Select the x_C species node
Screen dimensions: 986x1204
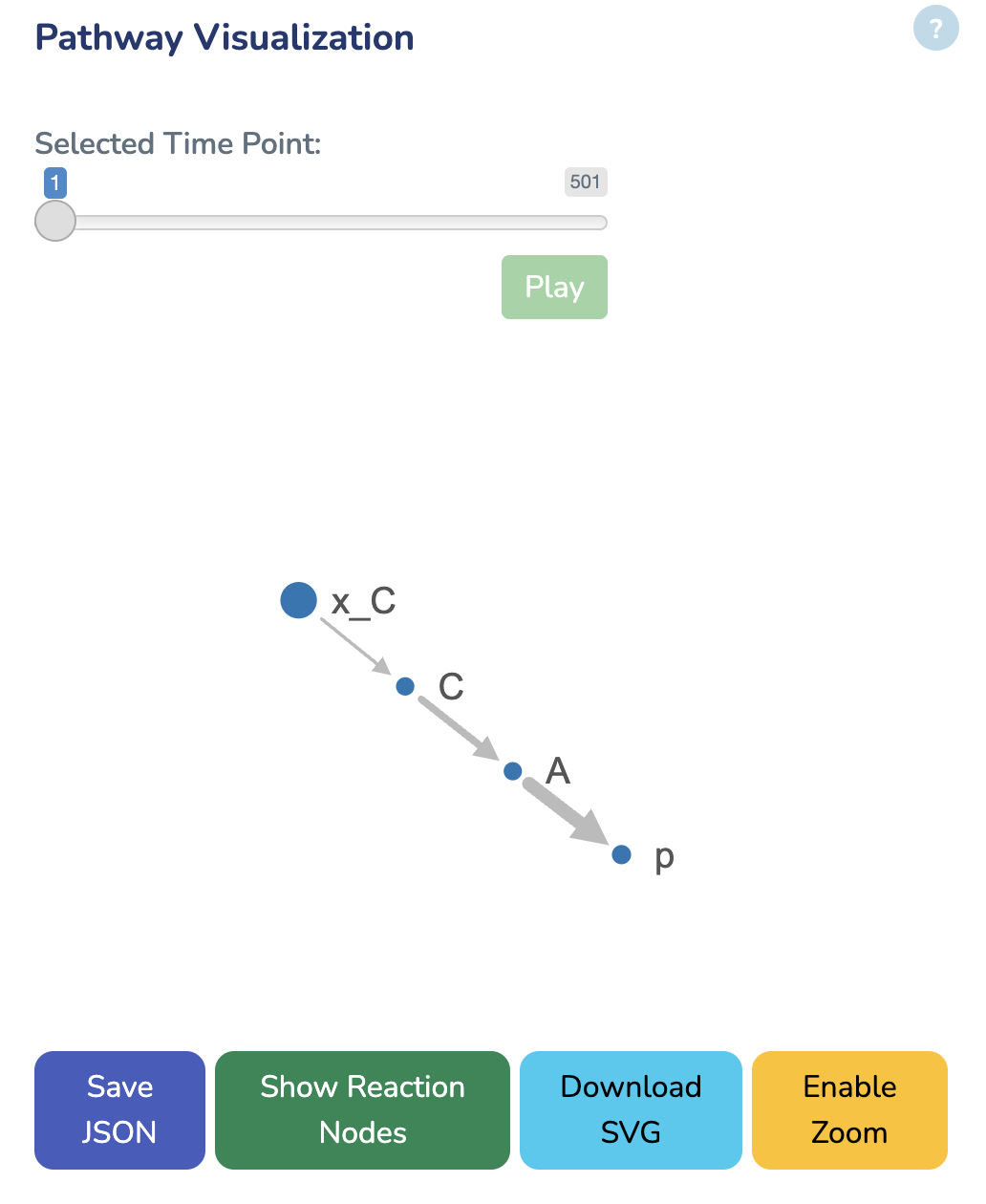[298, 600]
